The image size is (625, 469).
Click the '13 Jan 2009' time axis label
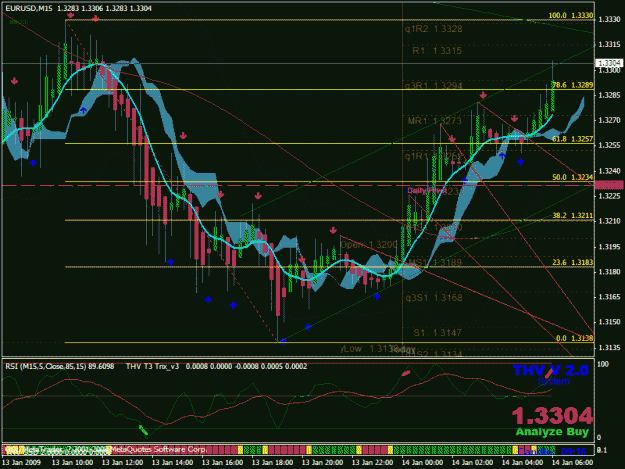point(21,463)
